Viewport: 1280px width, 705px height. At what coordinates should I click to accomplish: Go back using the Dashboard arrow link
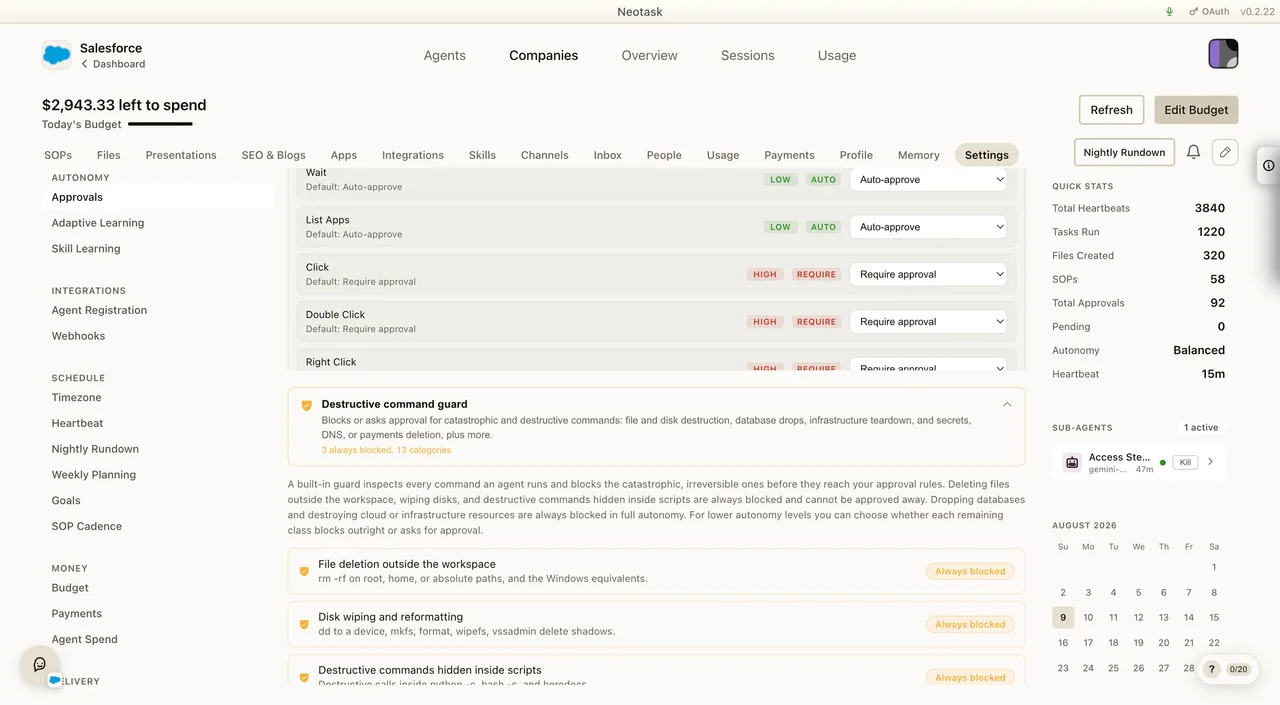(x=113, y=64)
